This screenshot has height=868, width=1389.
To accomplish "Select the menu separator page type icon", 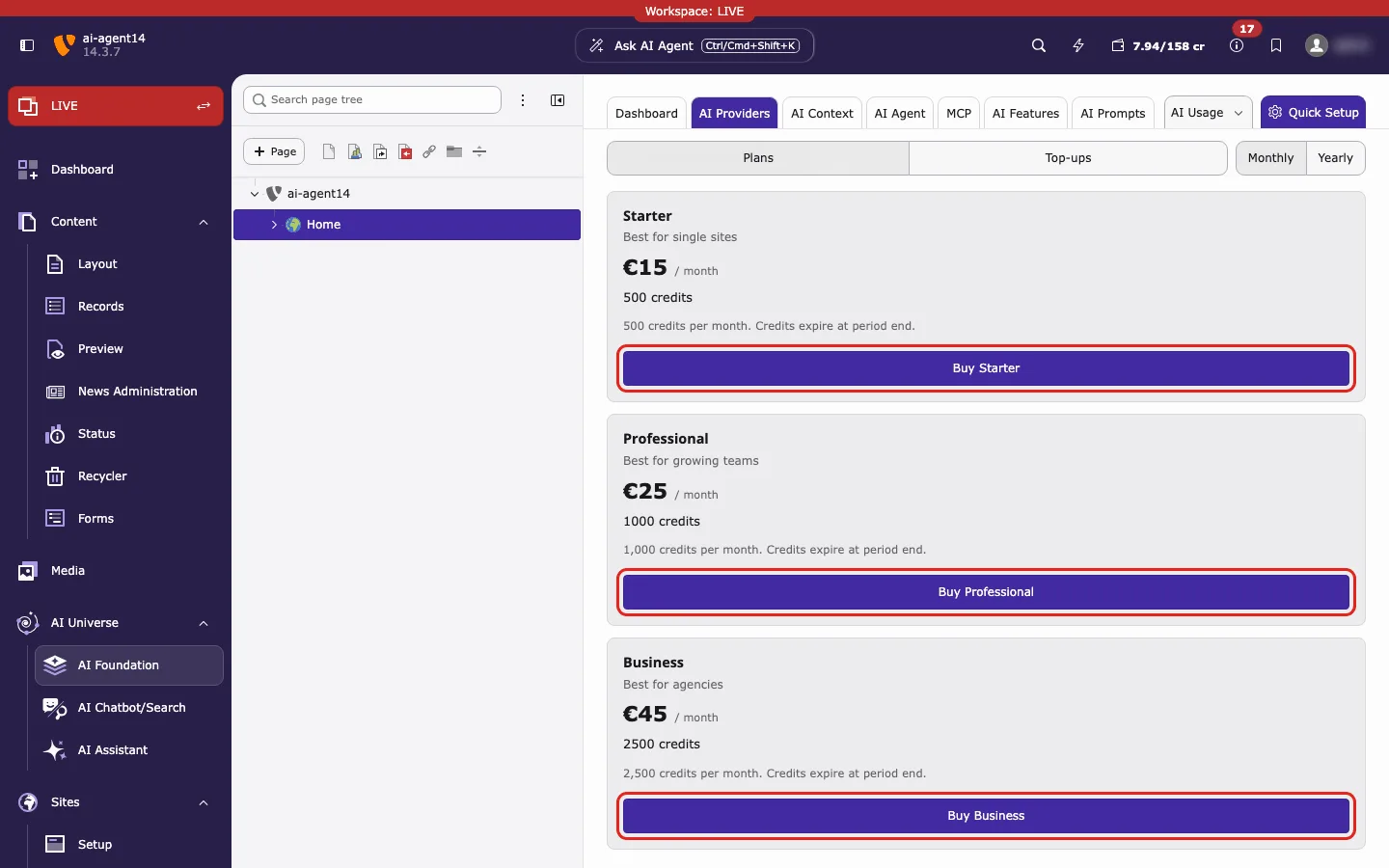I will point(479,151).
